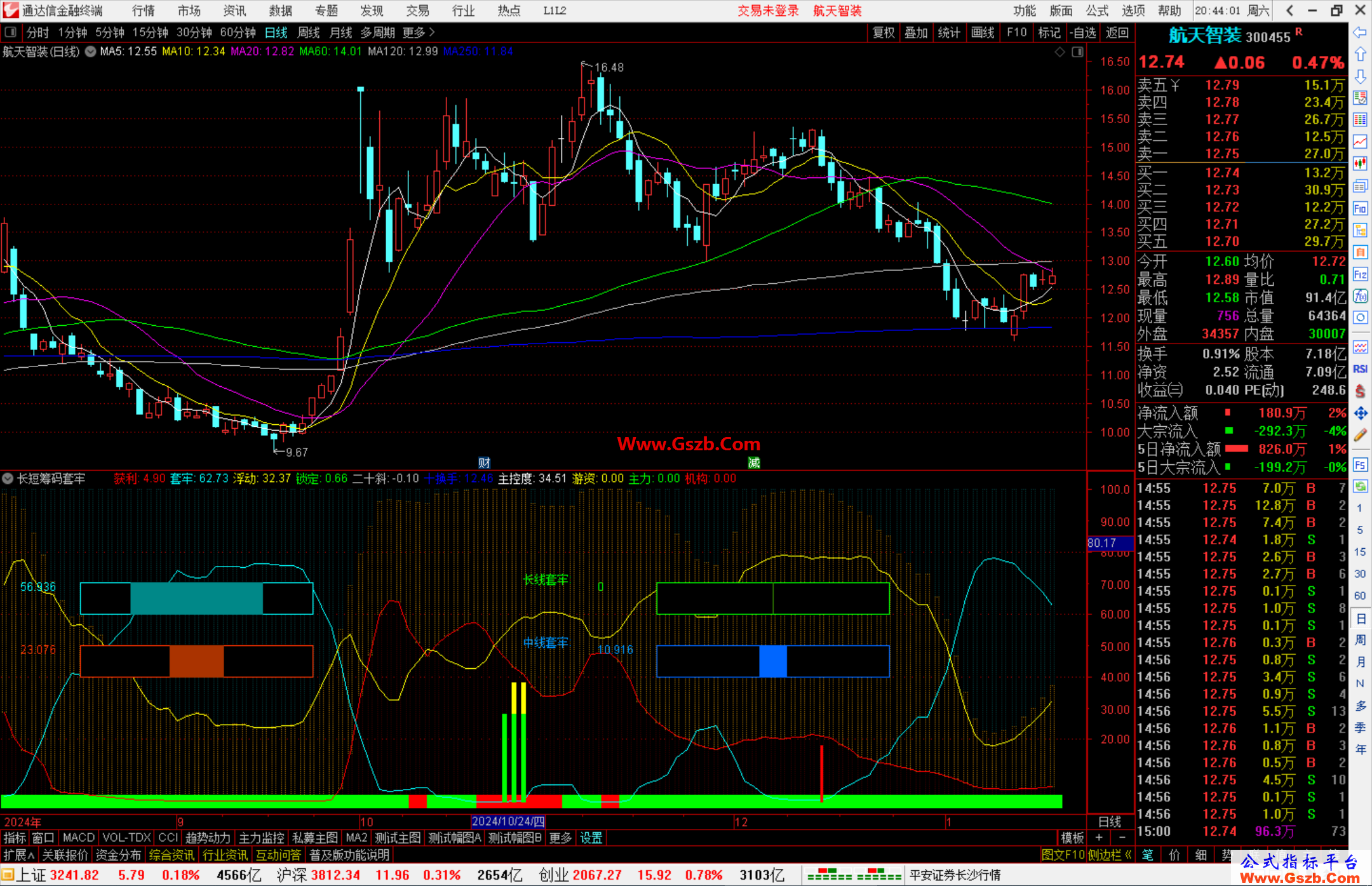Click the orange bar in left gauge
Viewport: 1372px width, 886px height.
(x=196, y=661)
